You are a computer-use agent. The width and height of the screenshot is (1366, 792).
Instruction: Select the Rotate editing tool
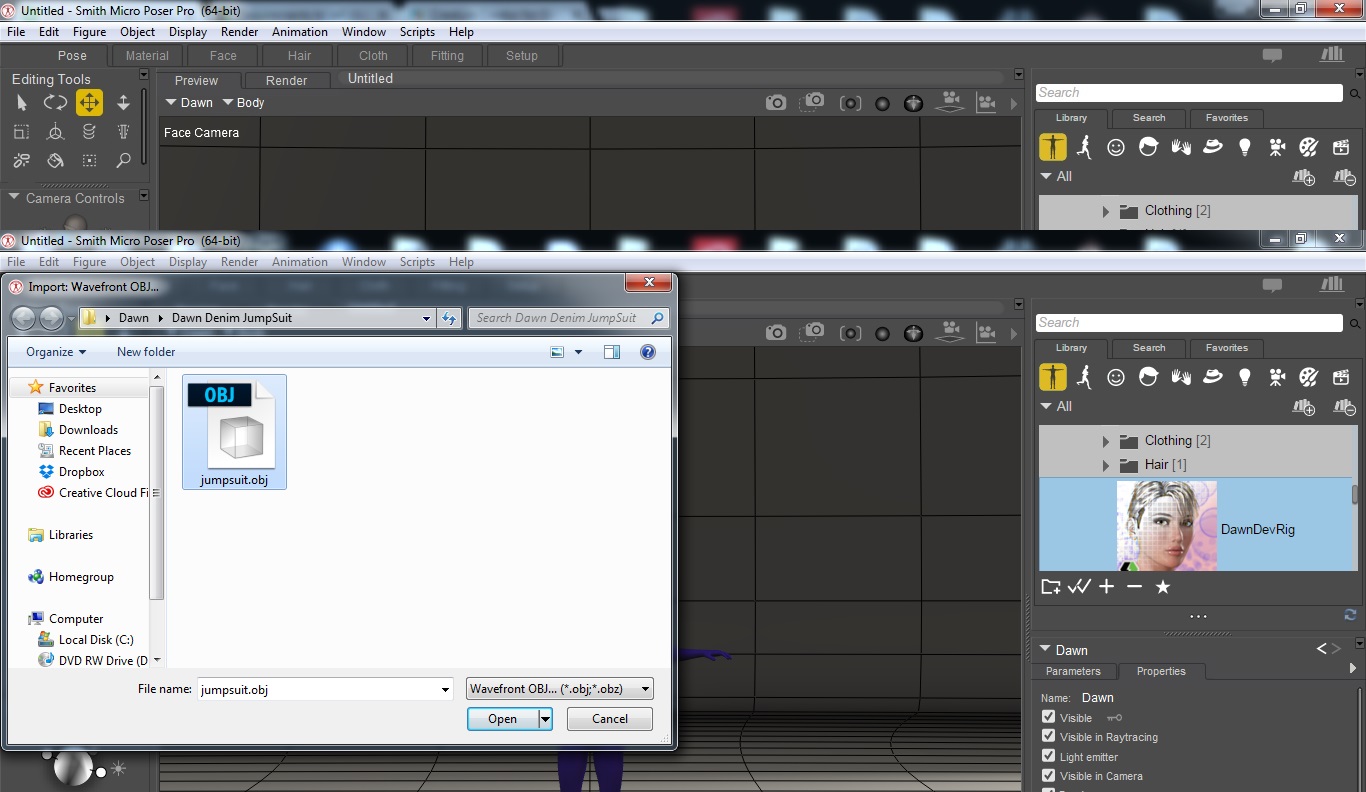[55, 103]
